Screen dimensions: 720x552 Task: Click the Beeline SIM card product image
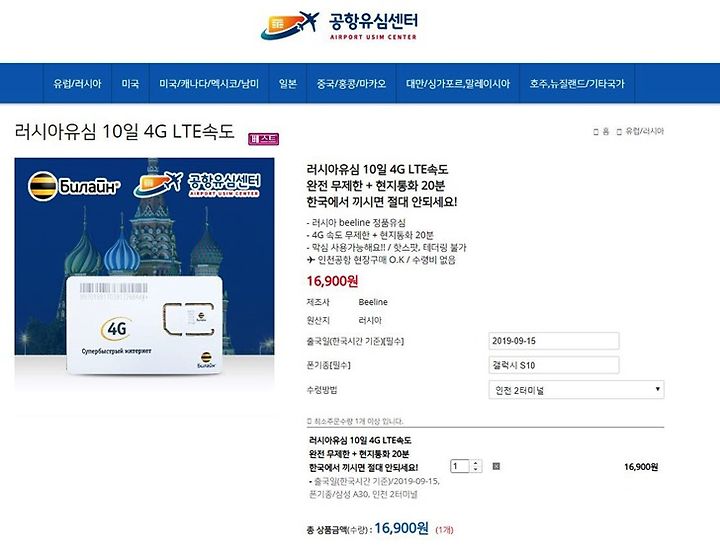[x=144, y=273]
